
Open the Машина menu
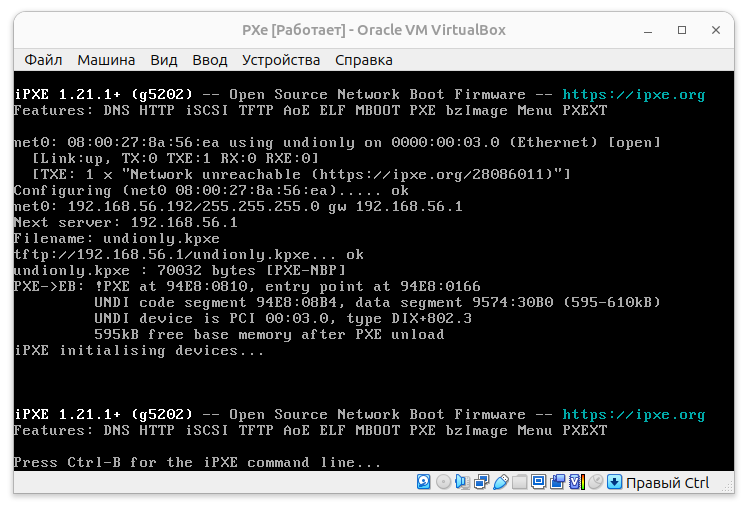click(106, 60)
